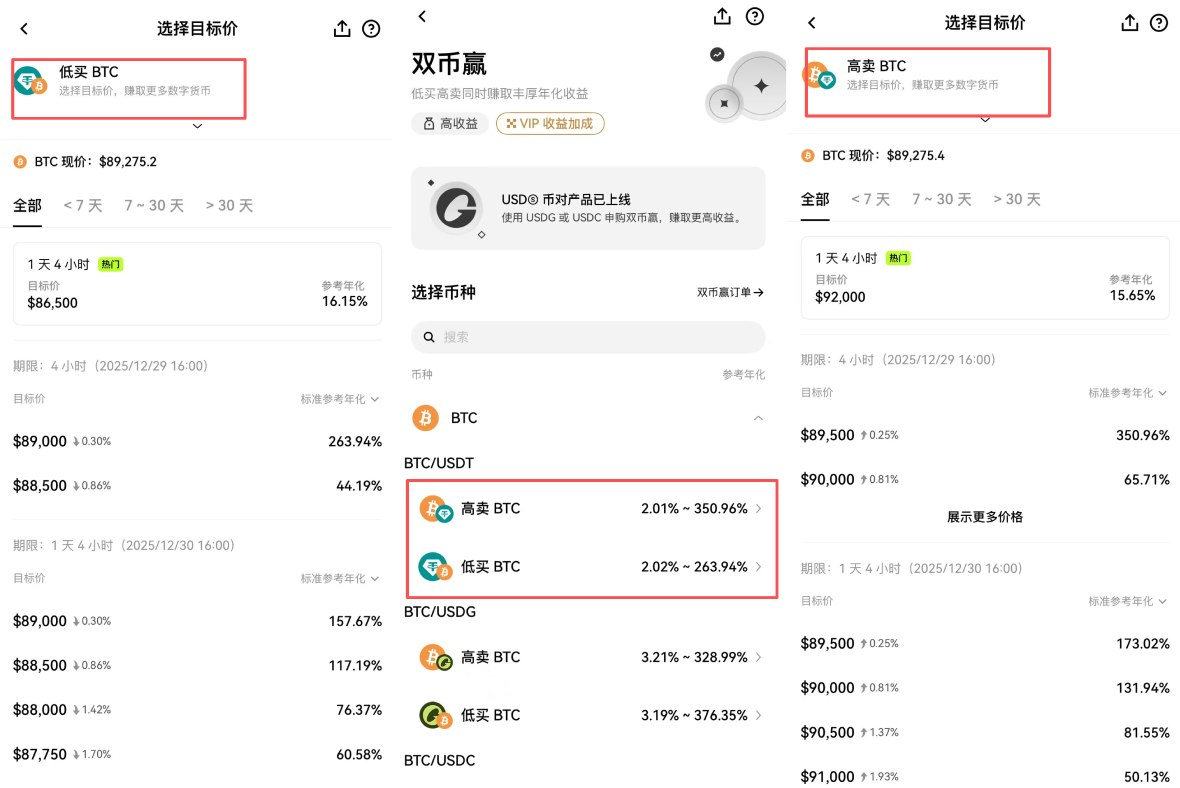
Task: Tap the share icon on the left panel
Action: 340,29
